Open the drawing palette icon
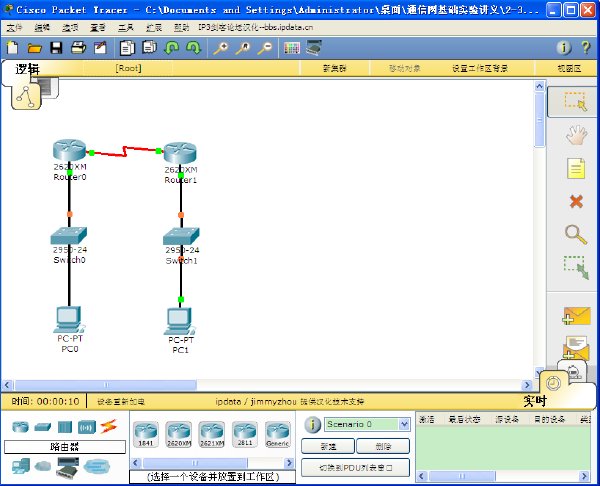 click(x=292, y=48)
